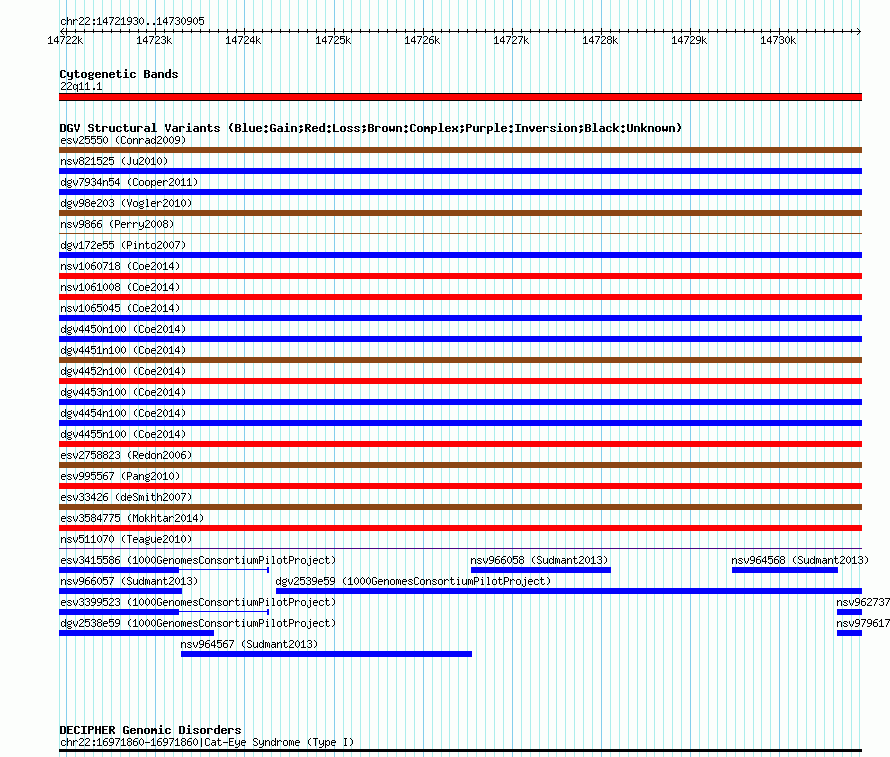This screenshot has height=757, width=890.
Task: Click the black Cat-Eye Syndrome region bar
Action: (460, 751)
